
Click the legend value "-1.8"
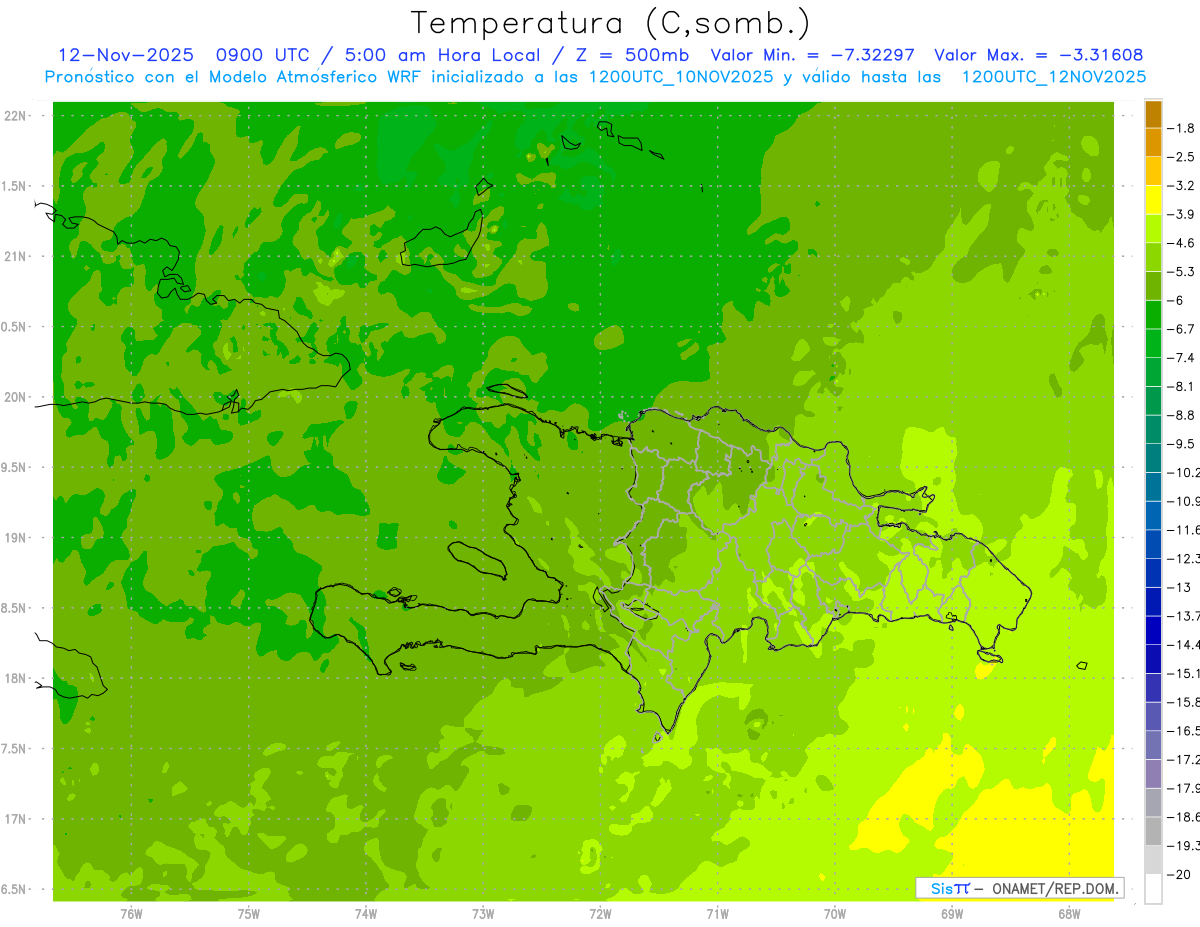(x=1182, y=128)
